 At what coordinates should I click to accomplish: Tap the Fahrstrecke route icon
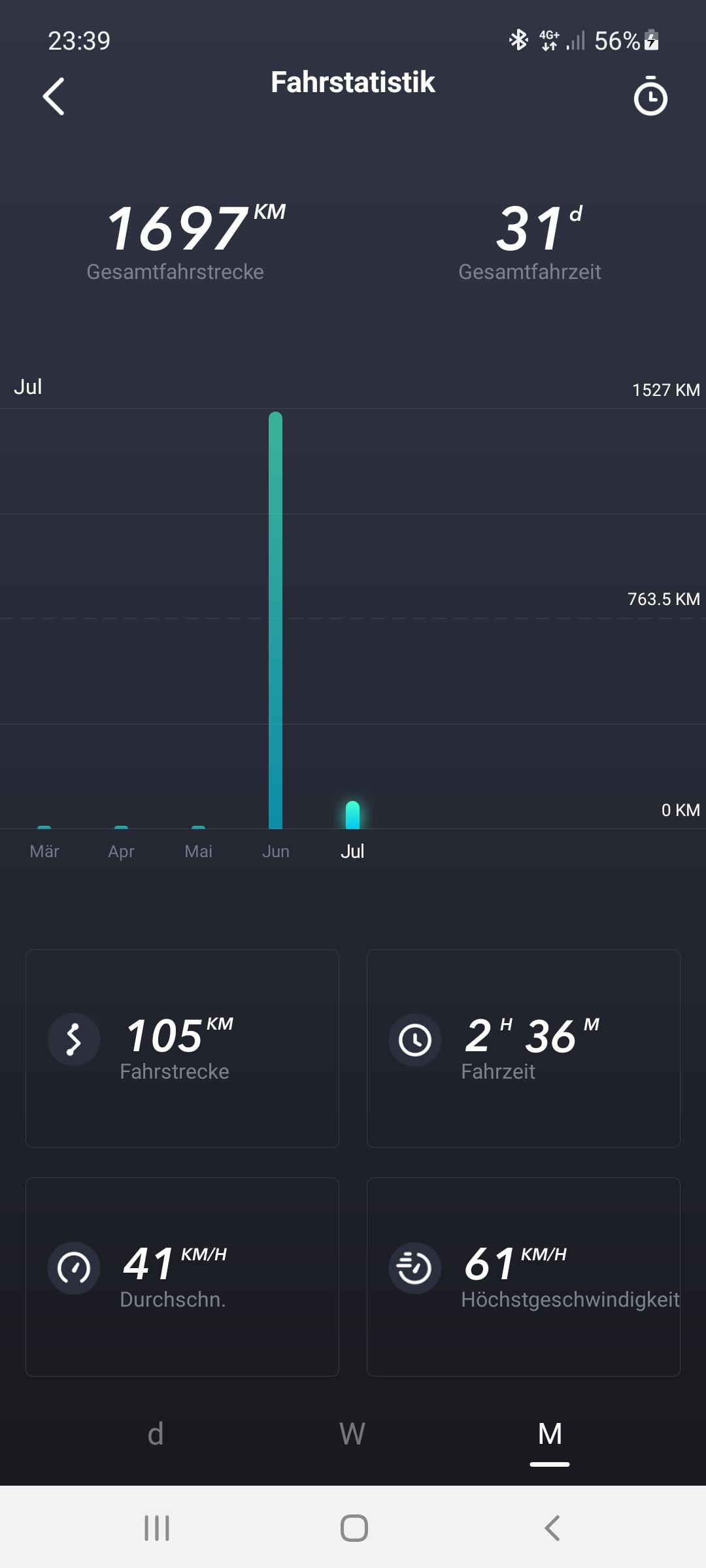[x=74, y=1039]
